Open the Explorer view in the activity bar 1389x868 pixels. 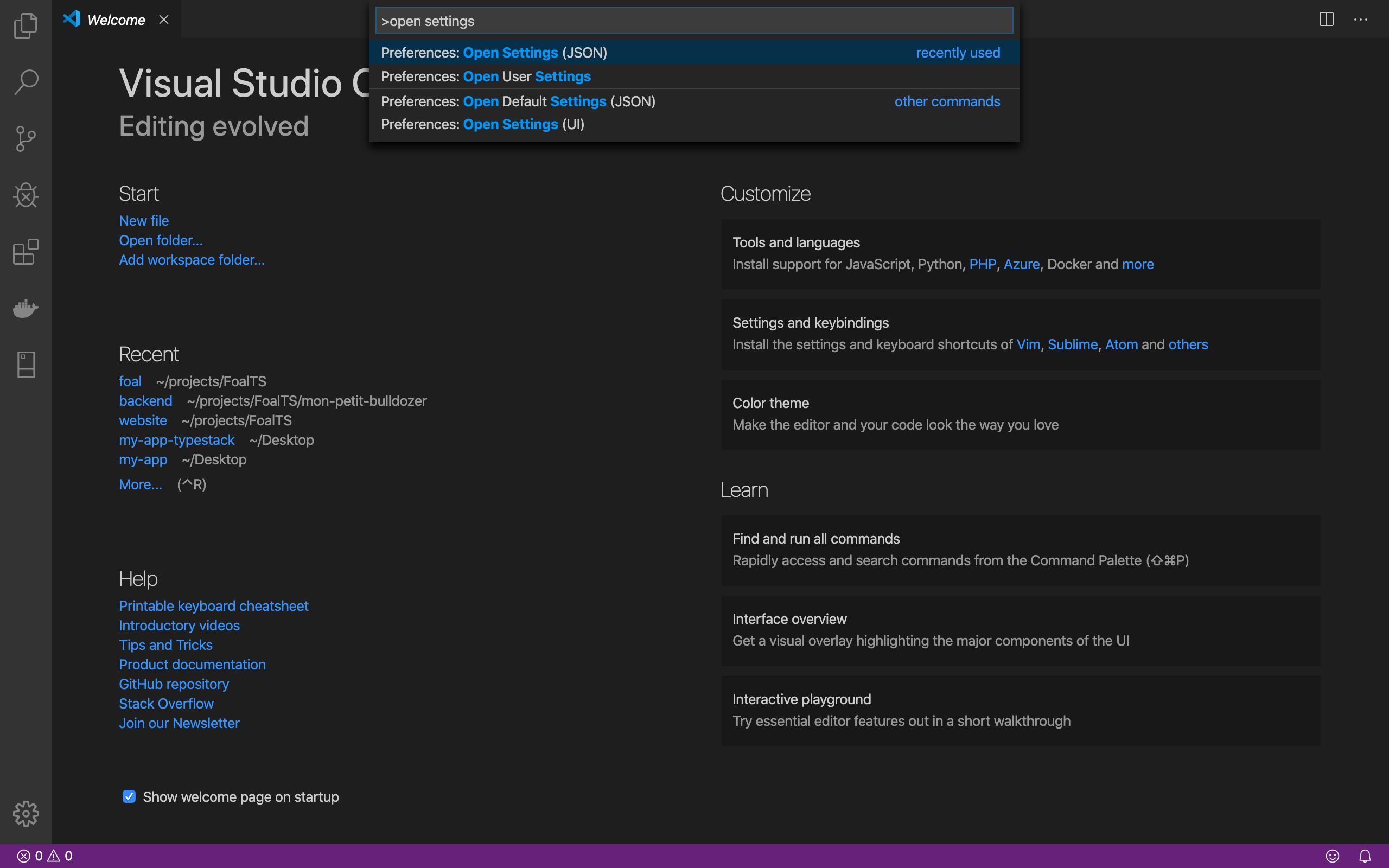[26, 25]
